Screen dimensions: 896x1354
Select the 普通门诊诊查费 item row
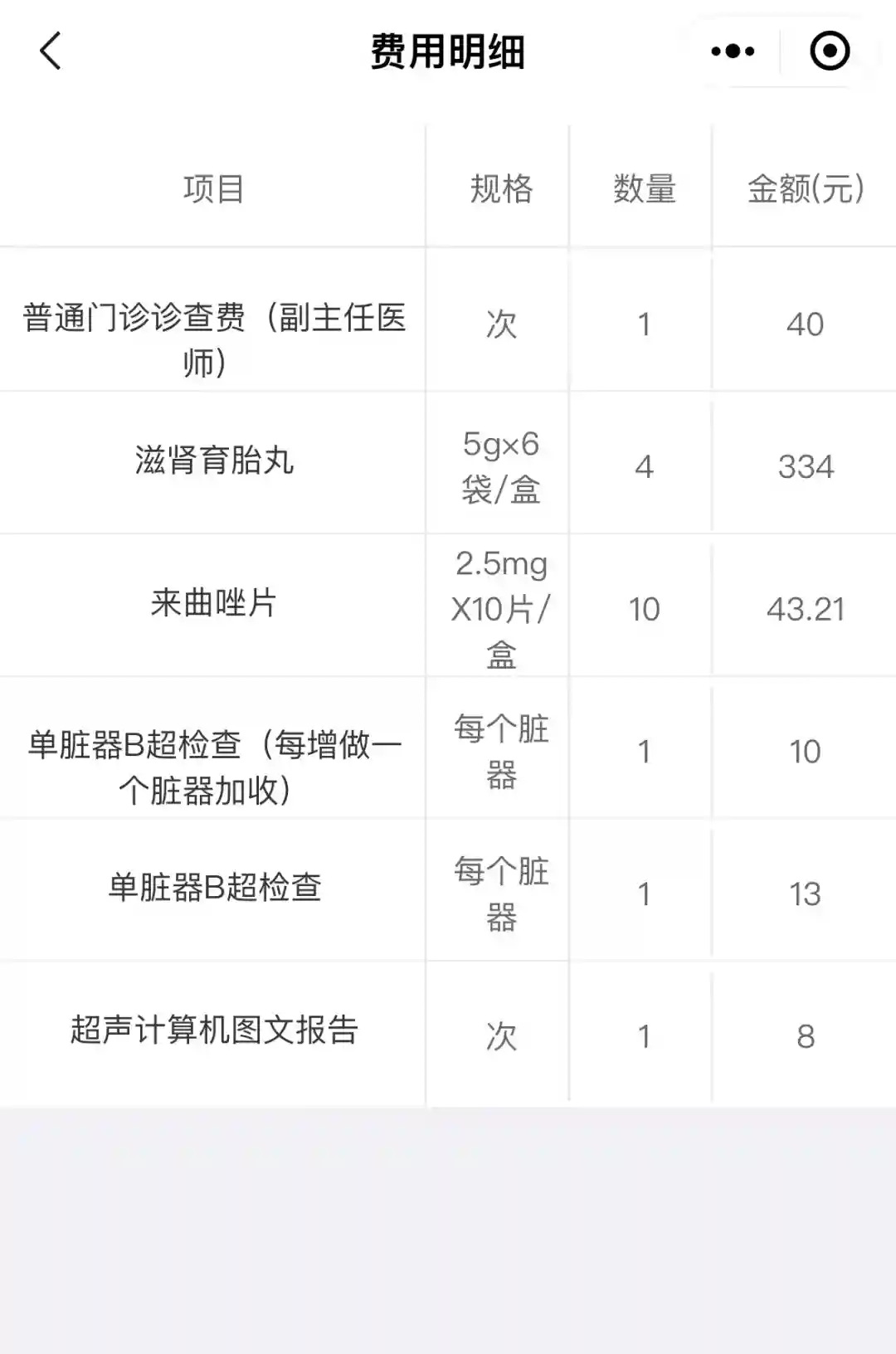click(213, 338)
